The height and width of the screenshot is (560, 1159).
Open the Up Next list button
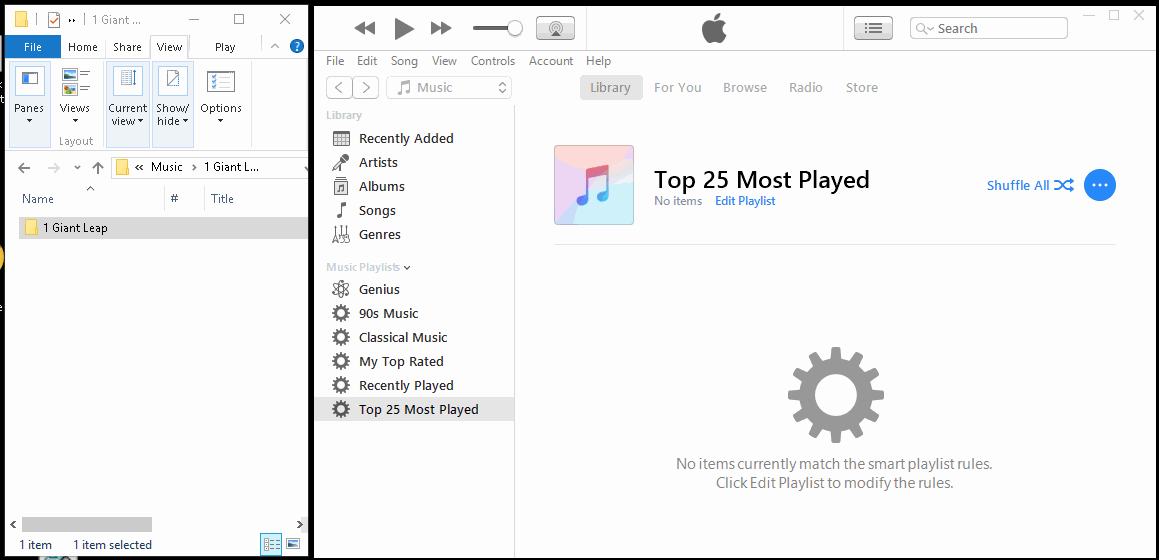coord(874,28)
